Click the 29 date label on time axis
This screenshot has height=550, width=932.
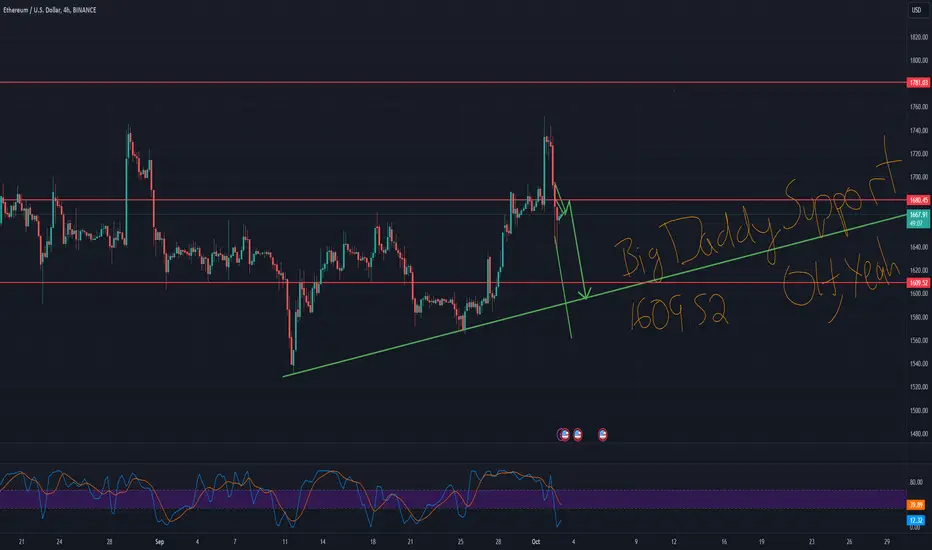click(x=887, y=542)
